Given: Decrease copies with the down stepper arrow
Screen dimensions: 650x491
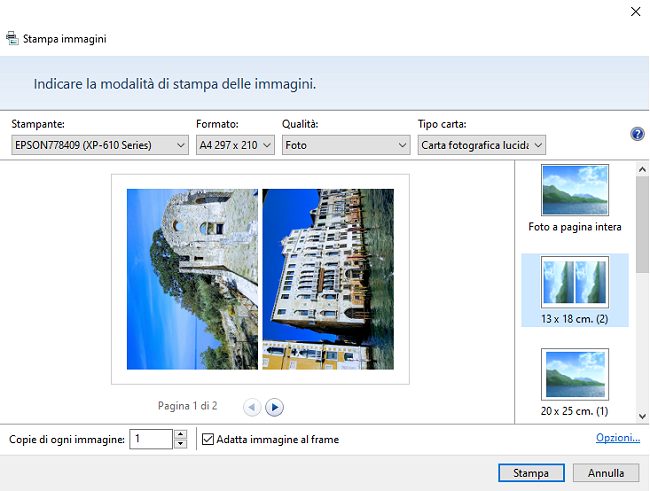Looking at the screenshot, I should [180, 444].
